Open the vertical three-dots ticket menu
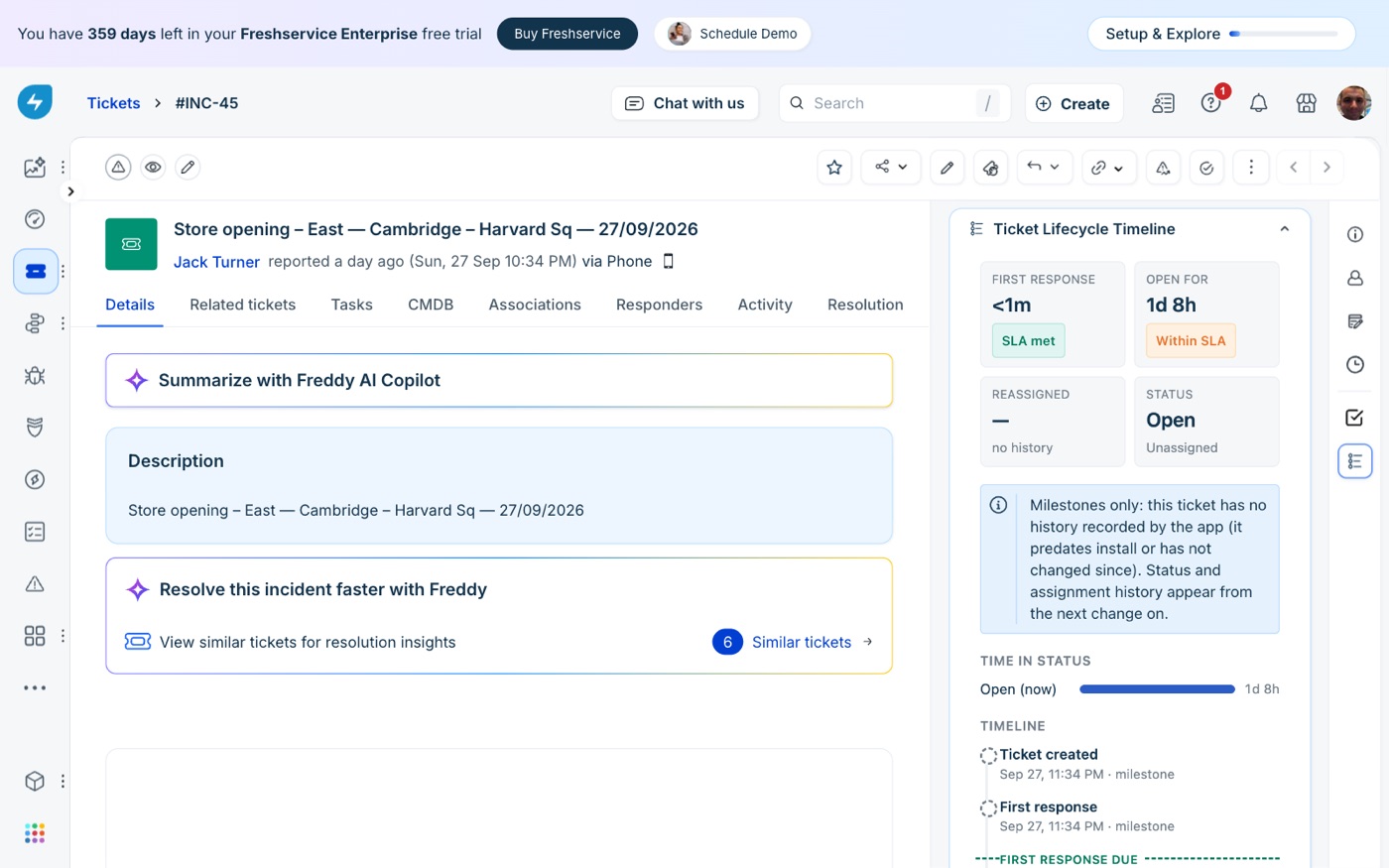Screen dimensions: 1389x868 point(1250,168)
